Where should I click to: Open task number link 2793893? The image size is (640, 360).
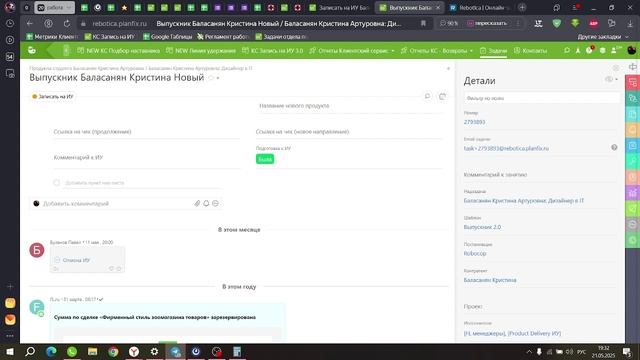pos(474,122)
